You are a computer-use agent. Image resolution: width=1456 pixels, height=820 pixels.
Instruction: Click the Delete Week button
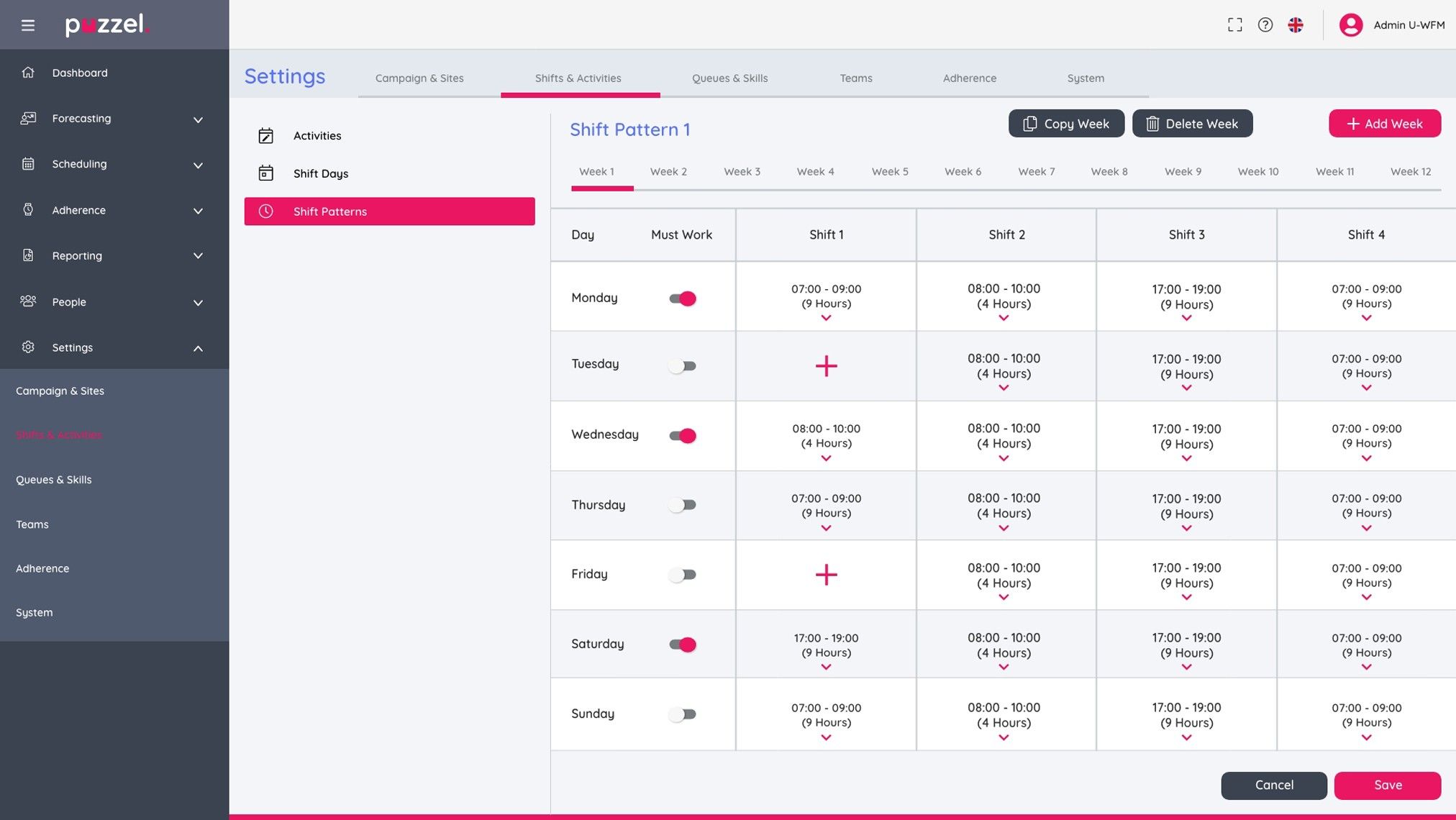click(1193, 124)
